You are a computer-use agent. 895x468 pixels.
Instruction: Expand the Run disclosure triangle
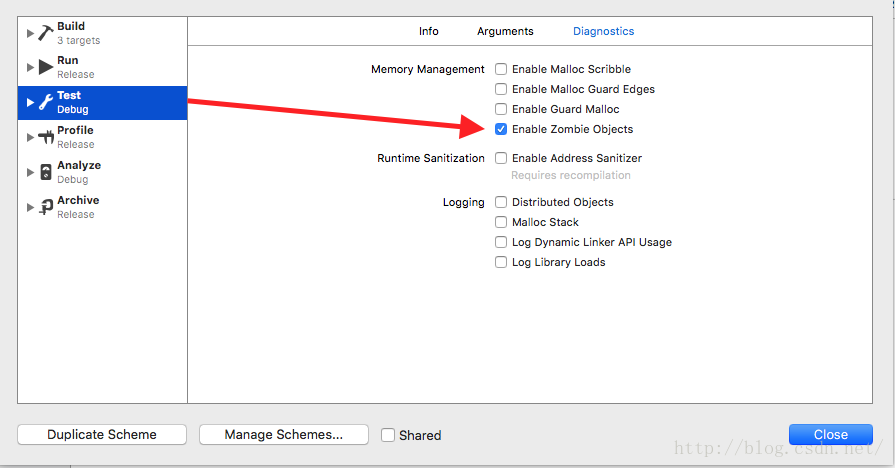pyautogui.click(x=30, y=67)
